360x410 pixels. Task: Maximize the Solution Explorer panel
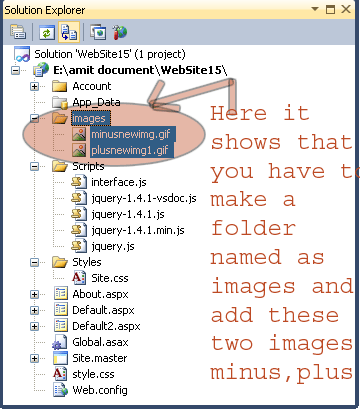coord(330,9)
